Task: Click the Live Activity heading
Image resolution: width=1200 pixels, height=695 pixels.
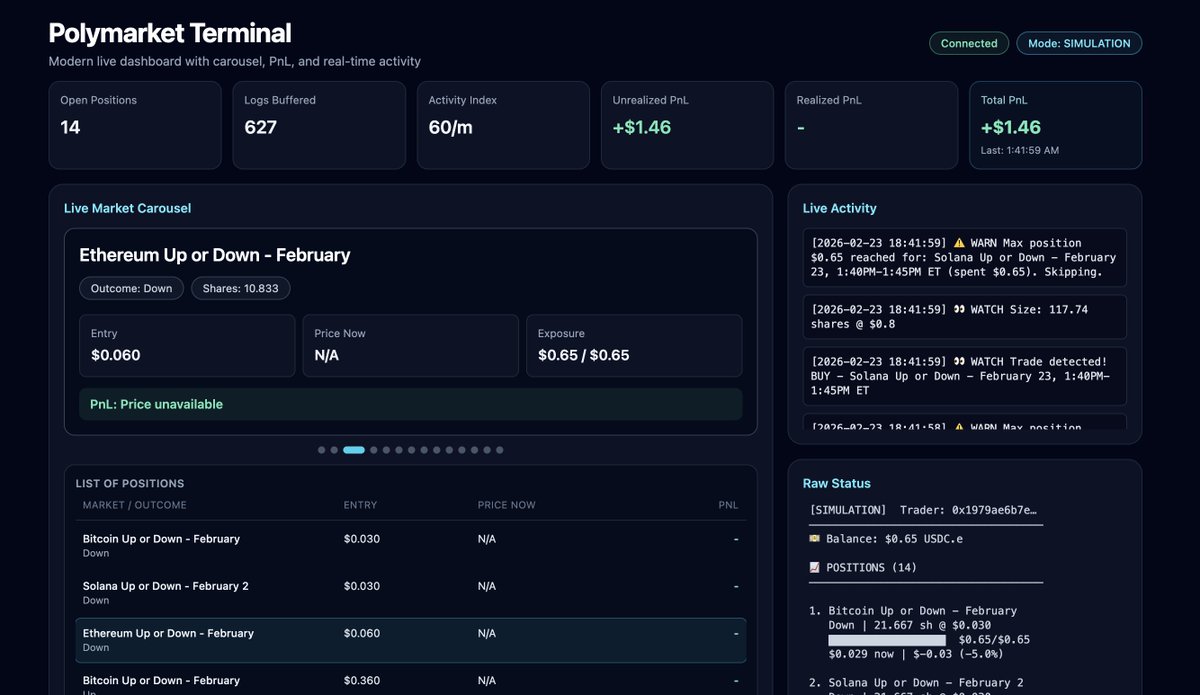Action: [840, 208]
